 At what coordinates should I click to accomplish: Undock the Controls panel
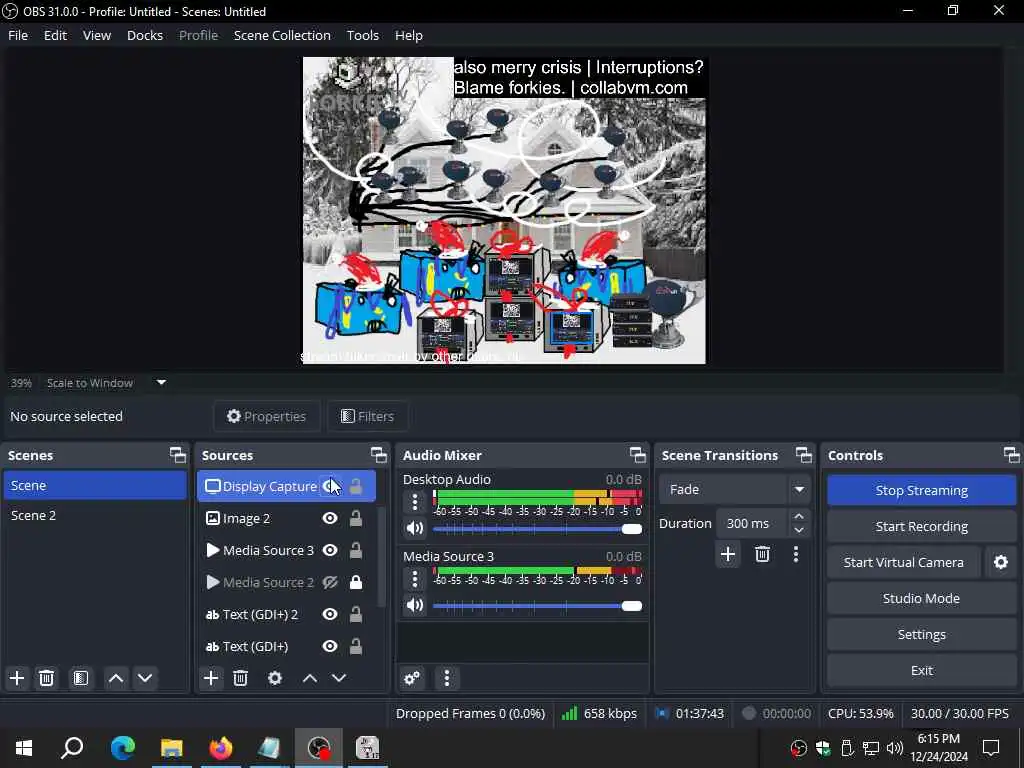[x=1011, y=455]
